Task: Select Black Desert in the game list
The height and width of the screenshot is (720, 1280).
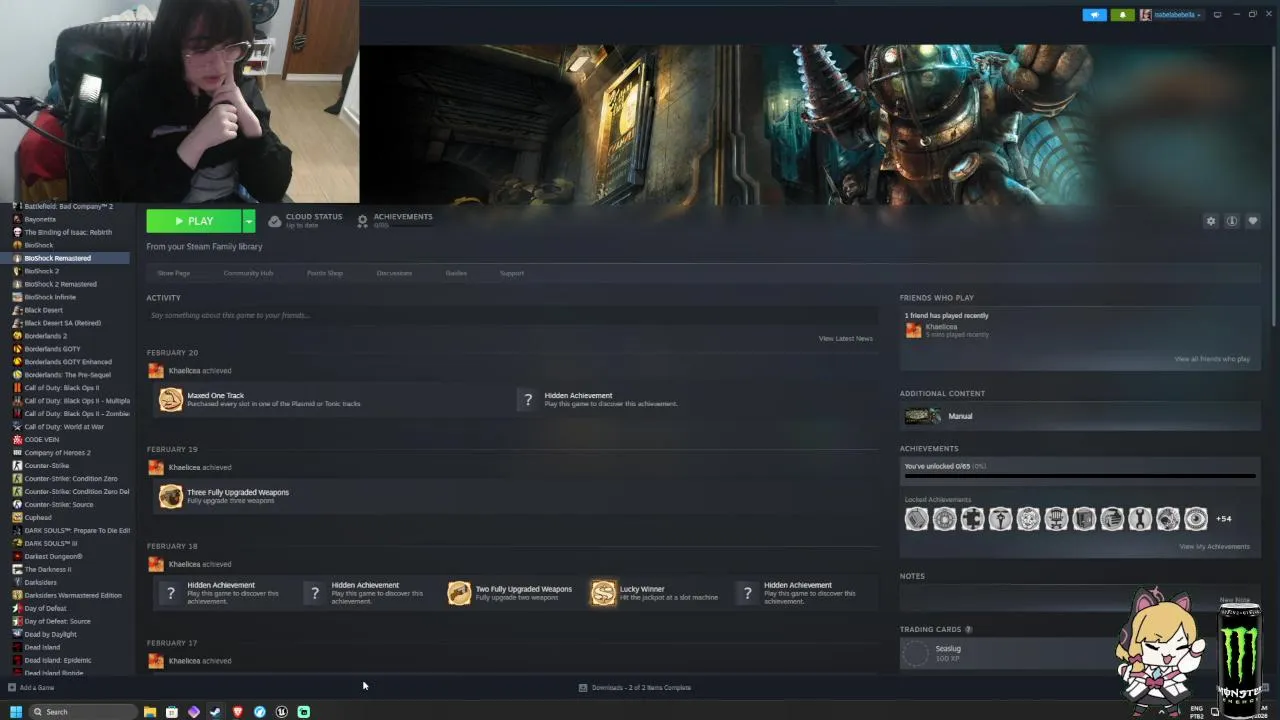Action: tap(43, 310)
